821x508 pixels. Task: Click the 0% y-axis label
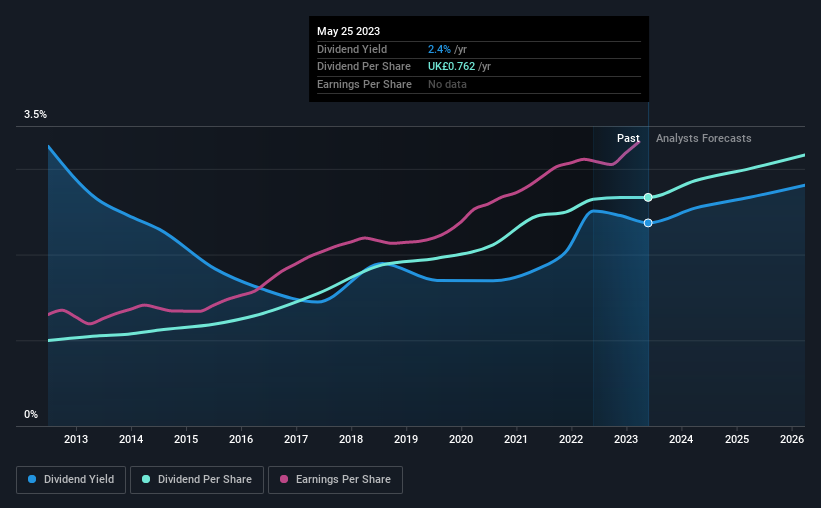point(31,415)
